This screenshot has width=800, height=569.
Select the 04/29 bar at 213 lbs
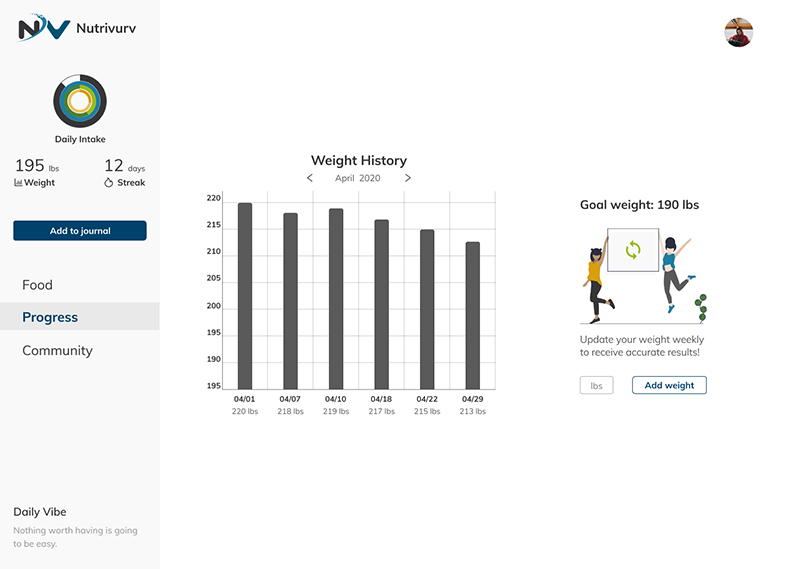(473, 315)
